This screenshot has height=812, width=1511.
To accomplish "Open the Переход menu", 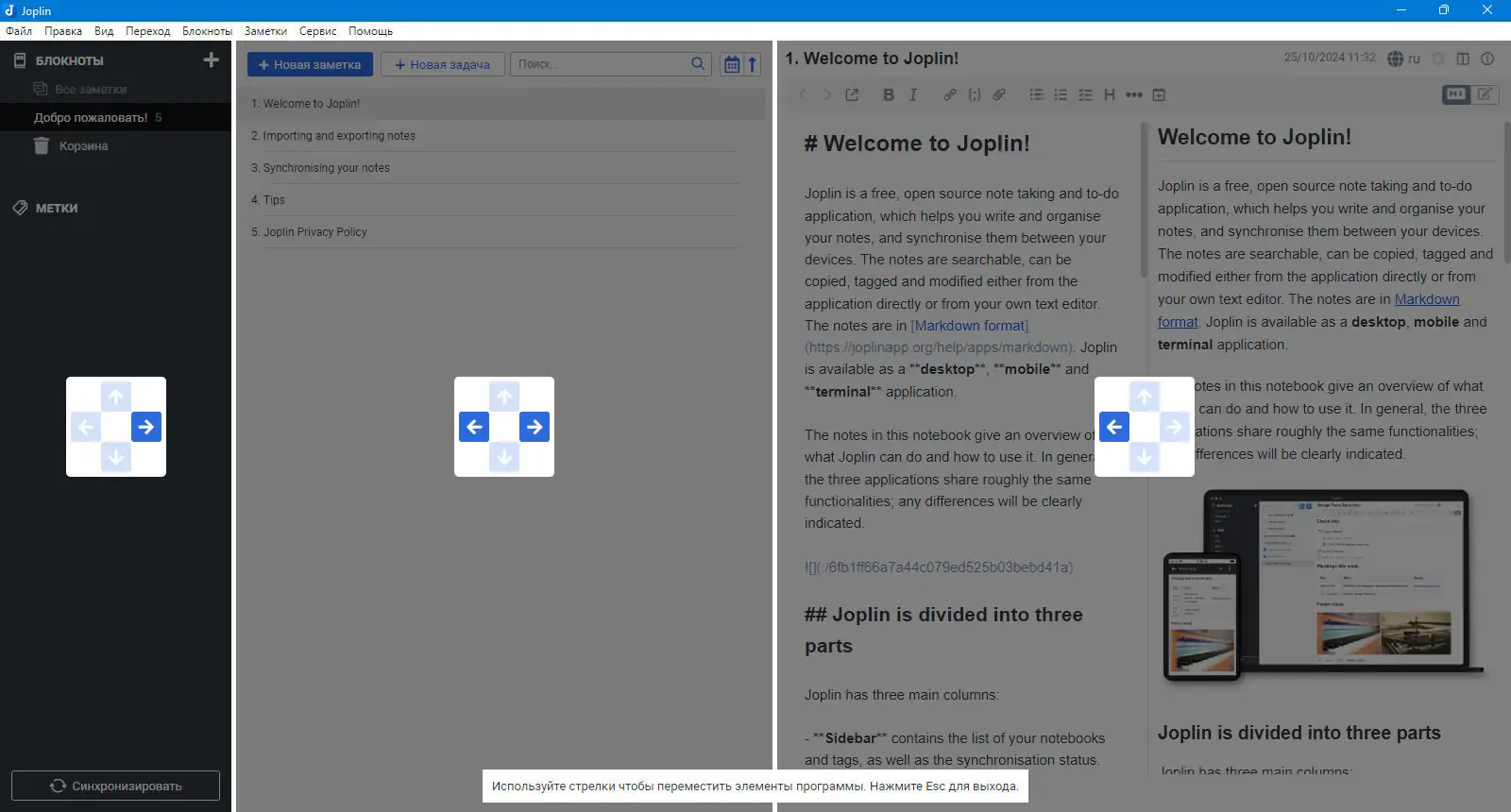I will (x=148, y=31).
